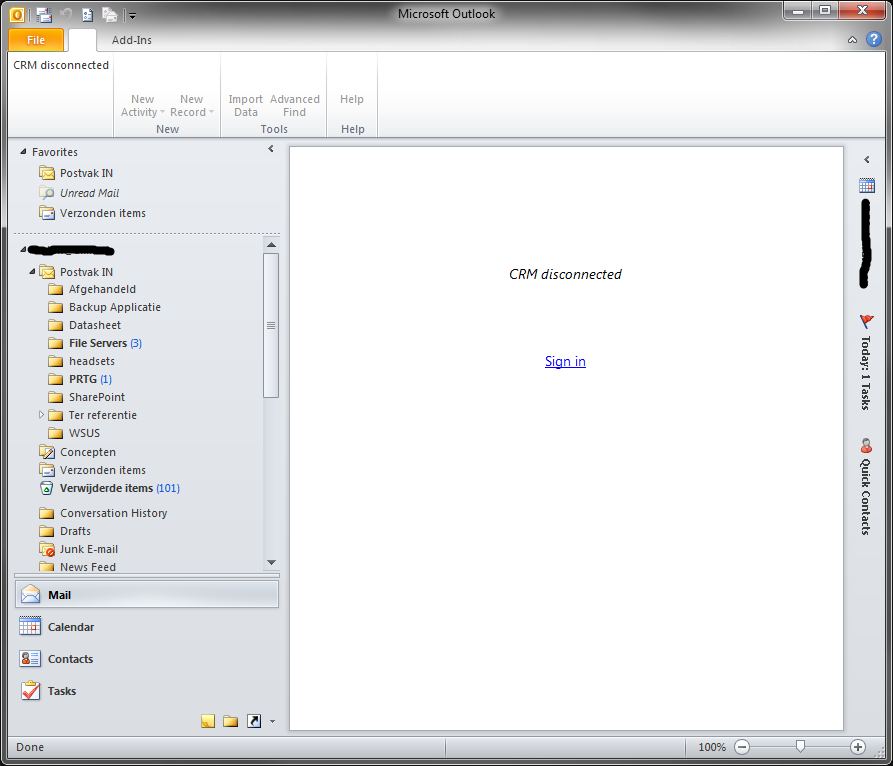Open the New Activity dropdown

142,106
